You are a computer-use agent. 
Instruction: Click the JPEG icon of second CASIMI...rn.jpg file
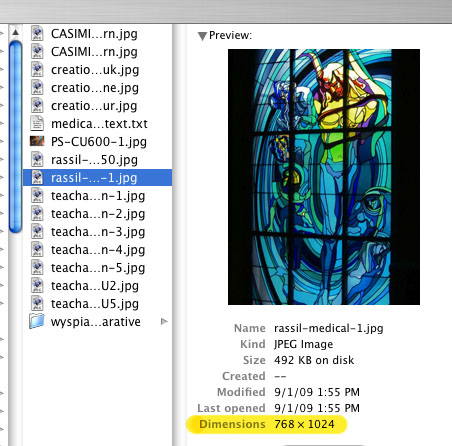tap(37, 52)
